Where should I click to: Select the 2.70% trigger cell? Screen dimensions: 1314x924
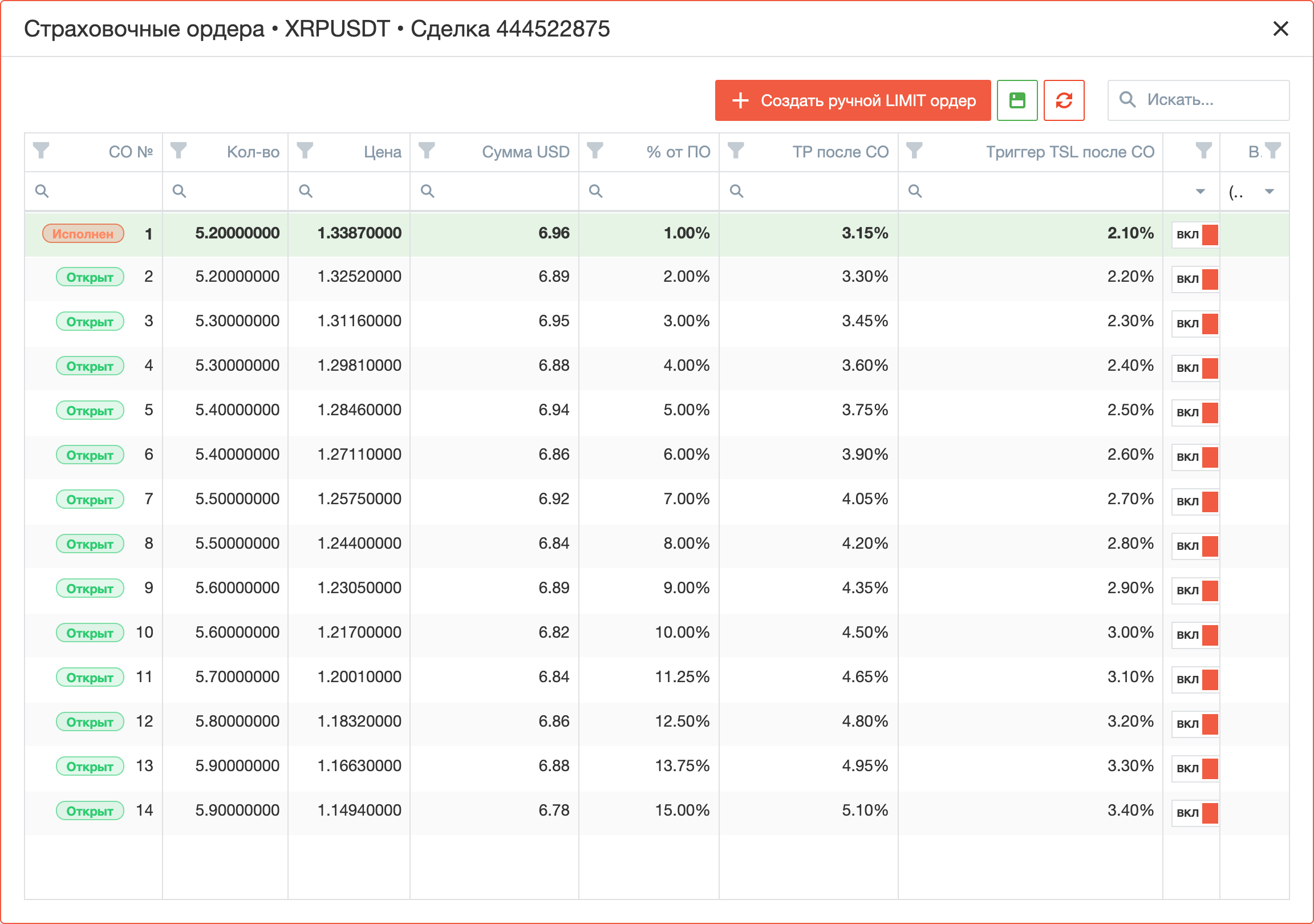(1130, 499)
